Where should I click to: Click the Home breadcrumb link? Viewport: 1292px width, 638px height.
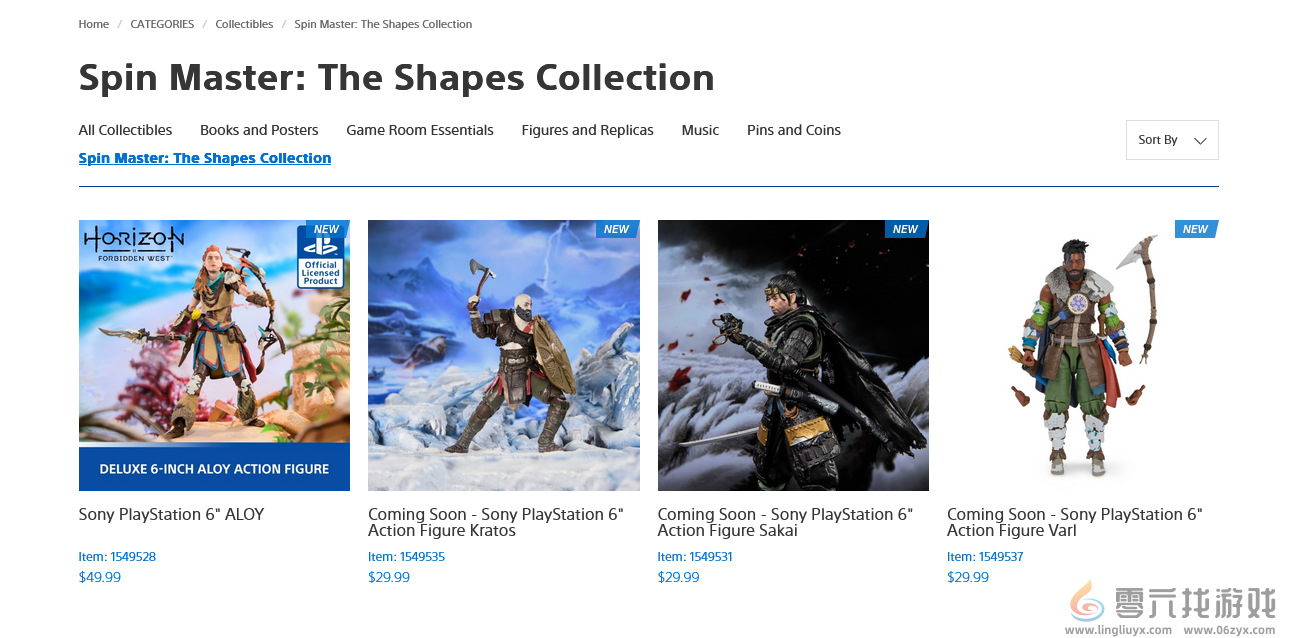tap(94, 24)
